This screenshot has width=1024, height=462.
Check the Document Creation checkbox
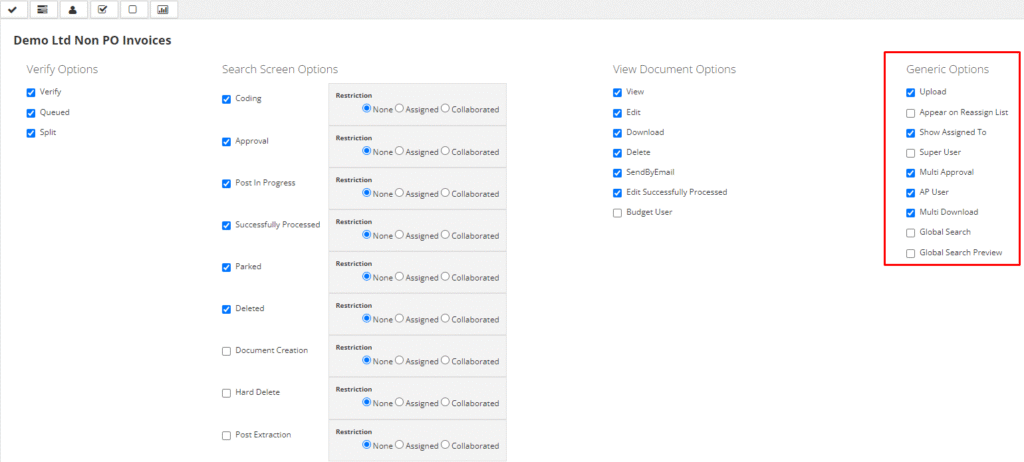click(x=226, y=351)
